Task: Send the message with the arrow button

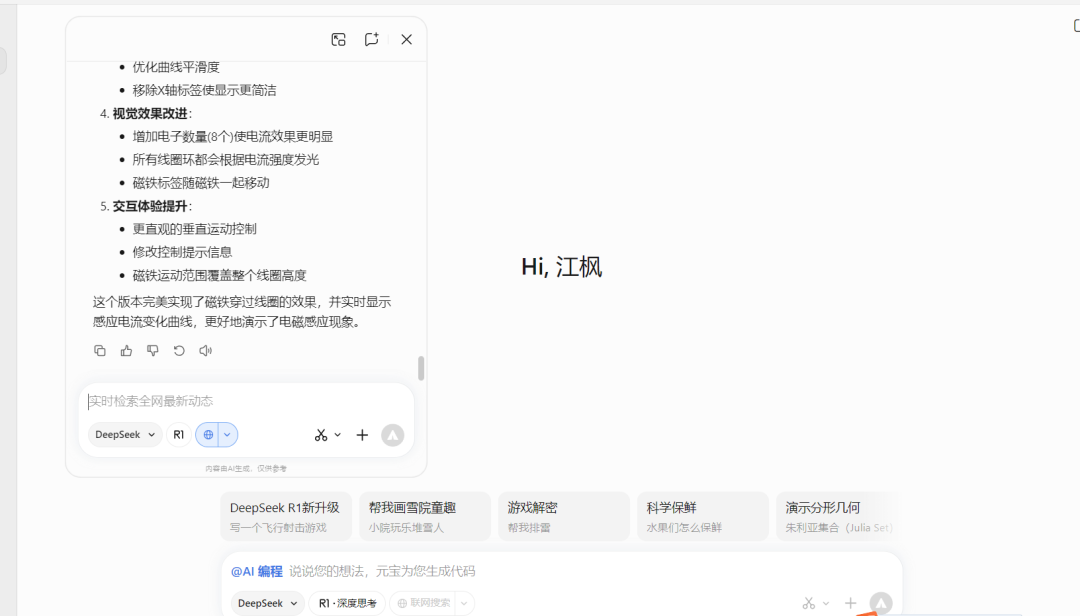Action: click(x=392, y=435)
